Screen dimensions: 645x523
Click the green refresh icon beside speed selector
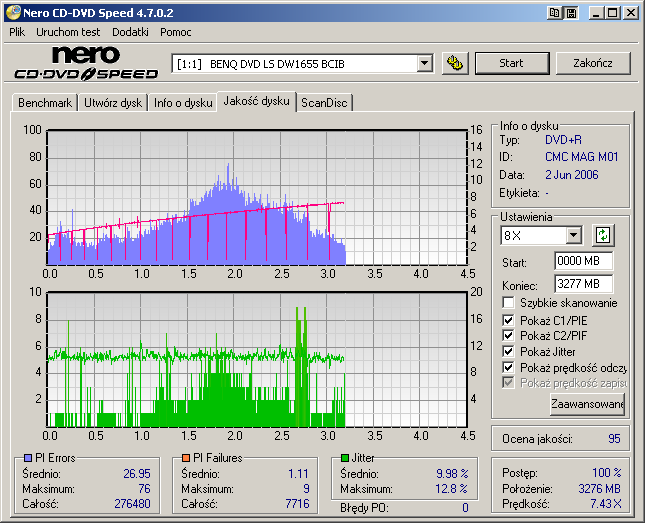pos(603,235)
